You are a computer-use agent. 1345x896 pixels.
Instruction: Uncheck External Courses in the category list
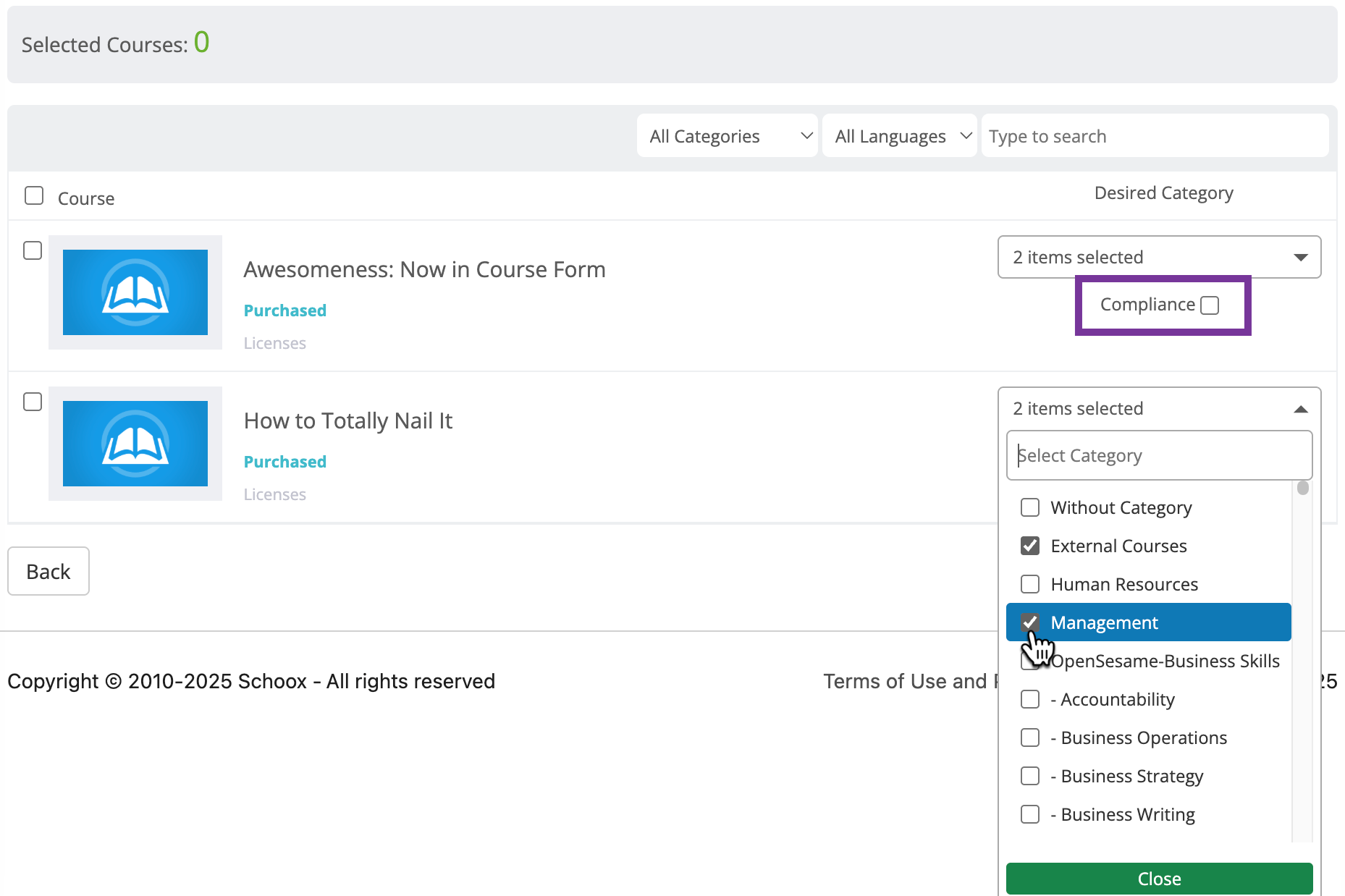pos(1030,546)
